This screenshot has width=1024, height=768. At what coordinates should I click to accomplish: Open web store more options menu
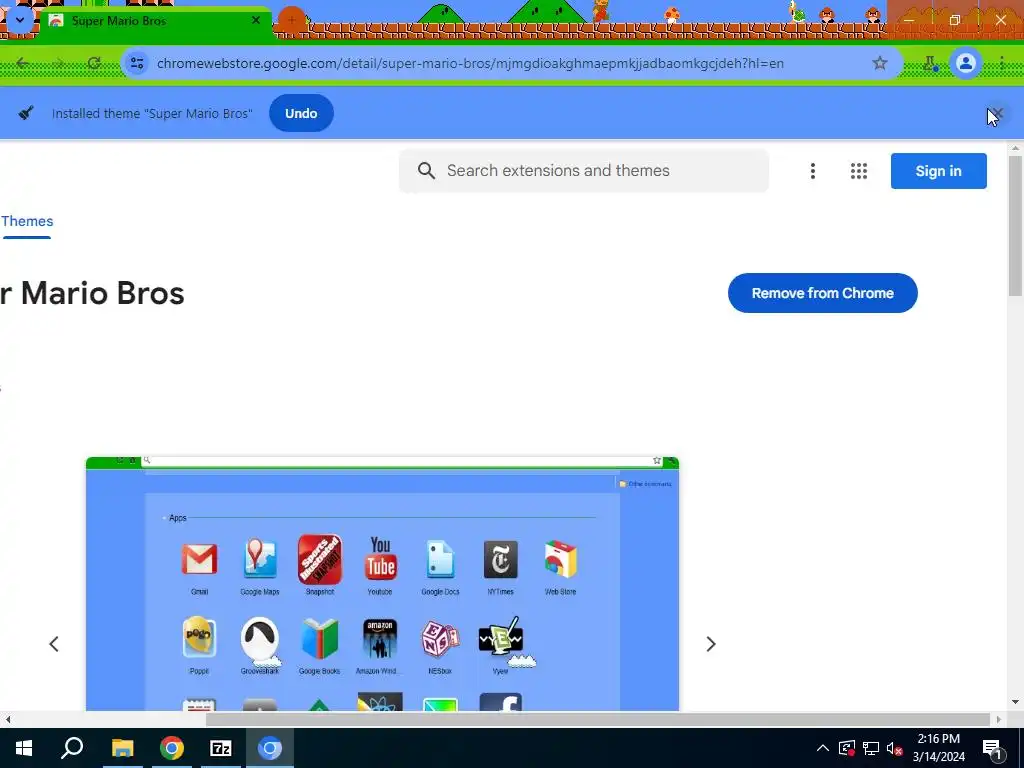(x=812, y=170)
